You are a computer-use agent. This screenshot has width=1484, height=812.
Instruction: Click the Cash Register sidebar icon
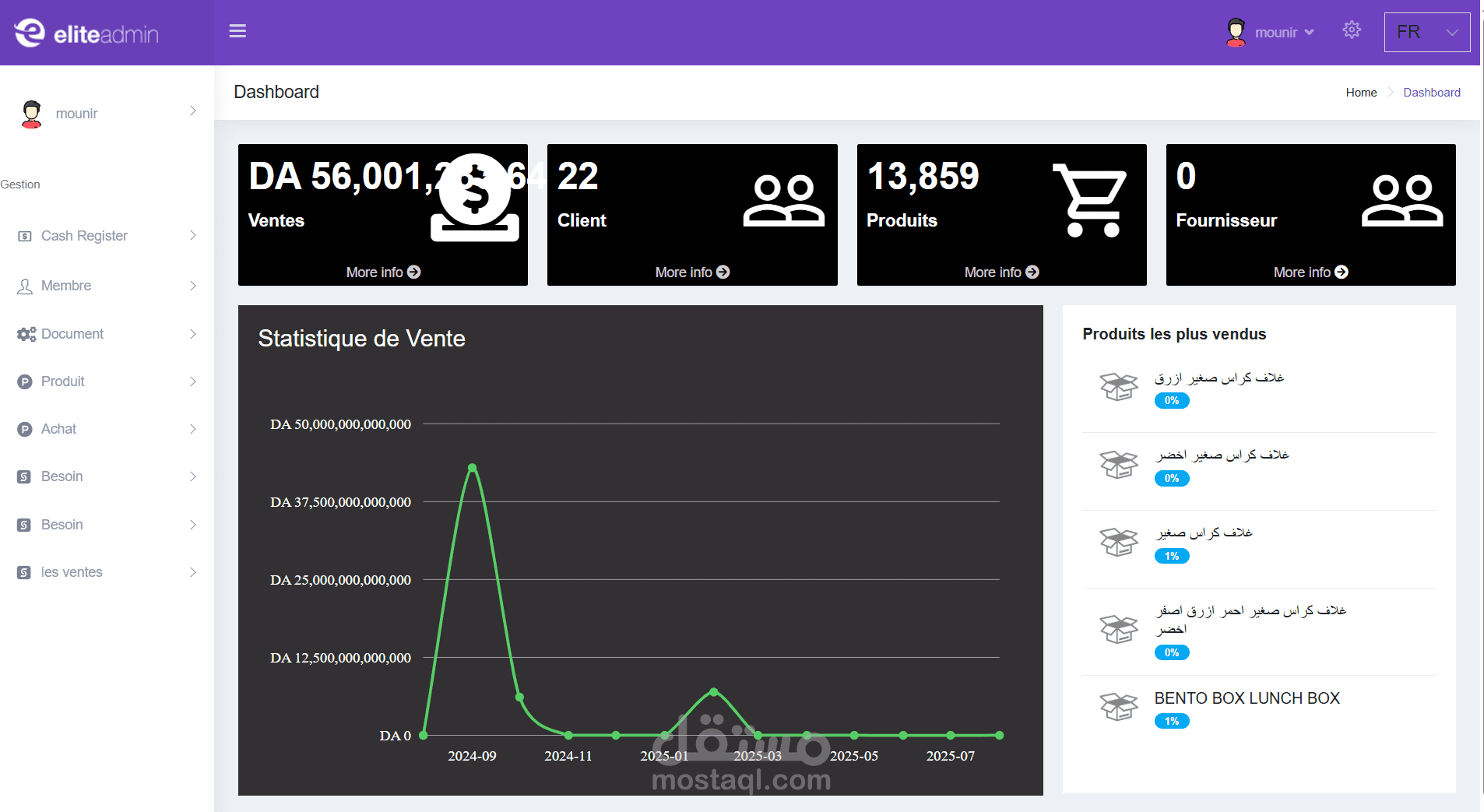point(25,236)
